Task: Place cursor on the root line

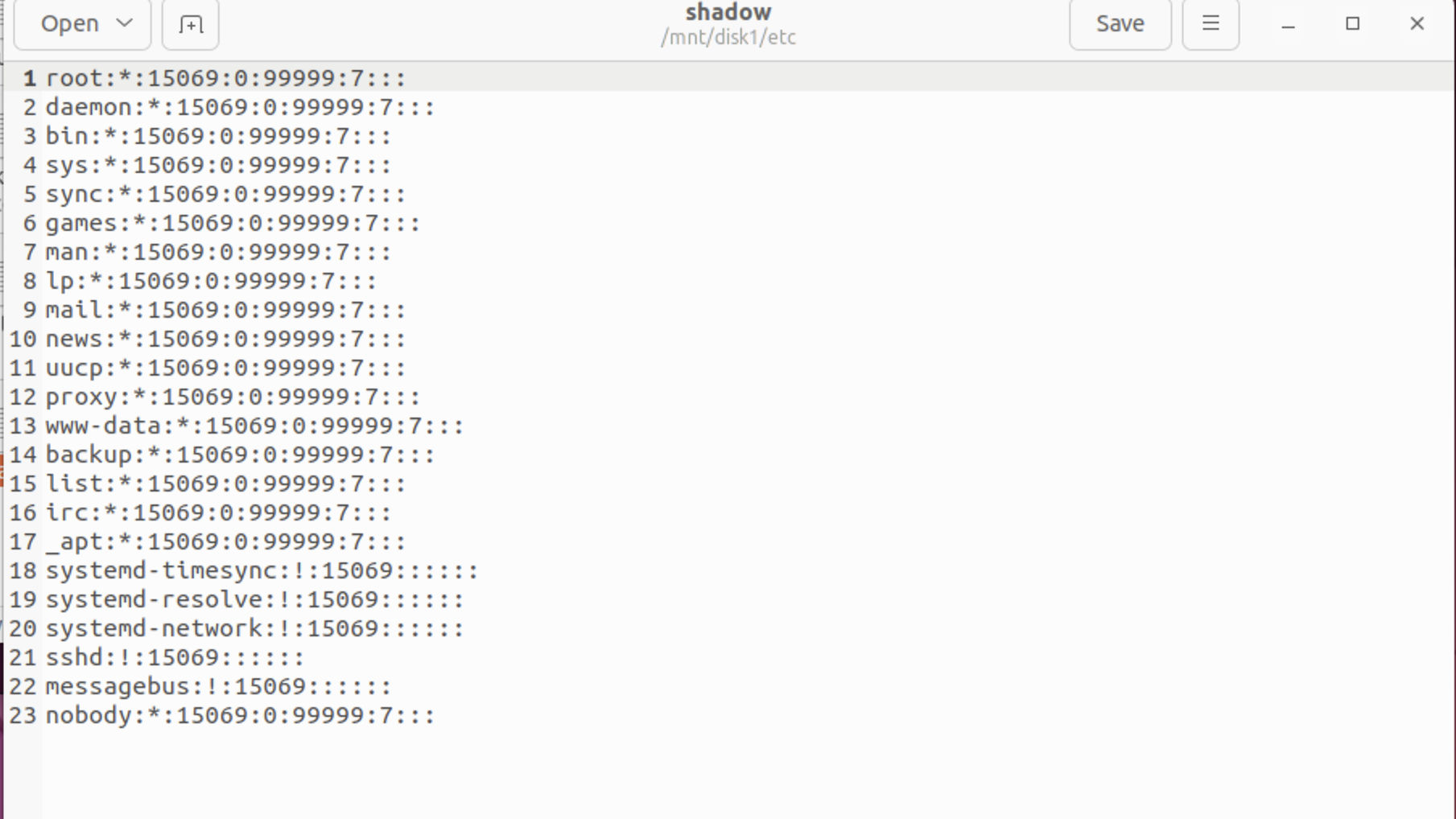Action: (x=225, y=78)
